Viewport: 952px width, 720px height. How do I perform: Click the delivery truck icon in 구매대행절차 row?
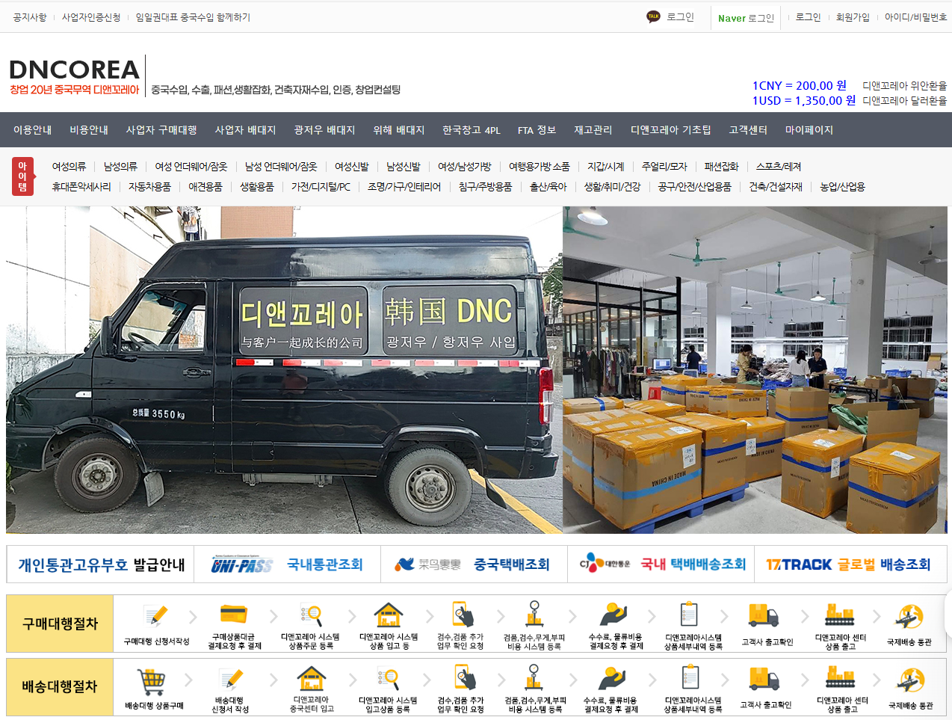click(763, 614)
